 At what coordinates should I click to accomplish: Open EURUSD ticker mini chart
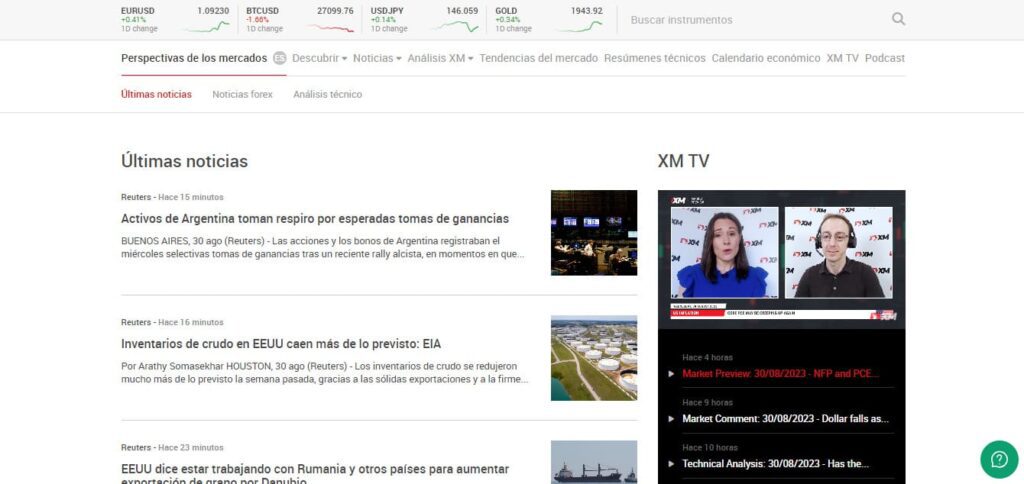click(207, 27)
